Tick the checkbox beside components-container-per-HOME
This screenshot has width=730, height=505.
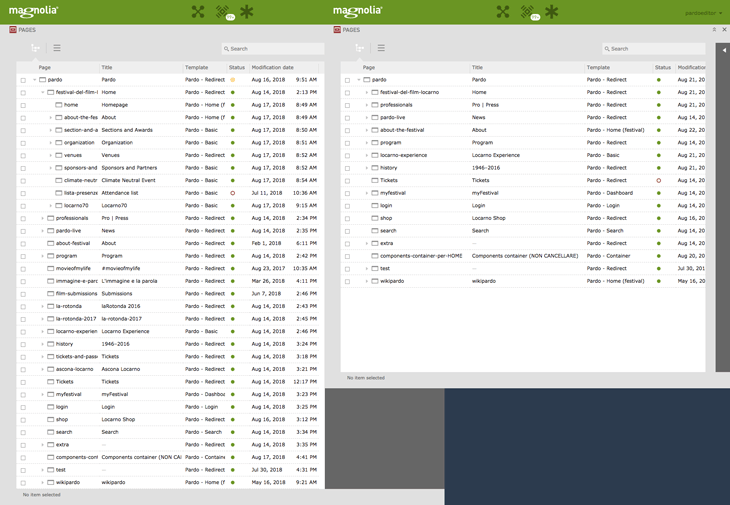tap(347, 256)
